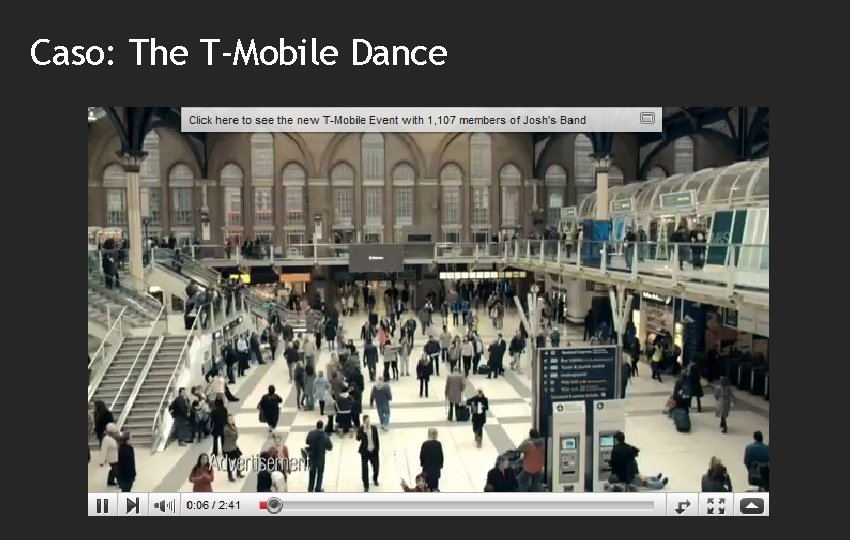
Task: Skip to the next video
Action: pyautogui.click(x=133, y=506)
